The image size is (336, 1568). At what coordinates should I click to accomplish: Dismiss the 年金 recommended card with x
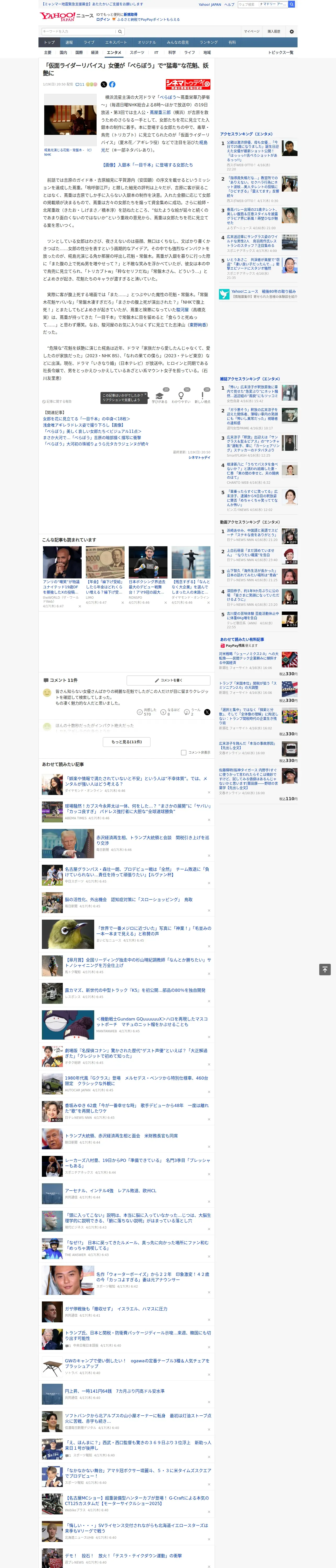[122, 603]
